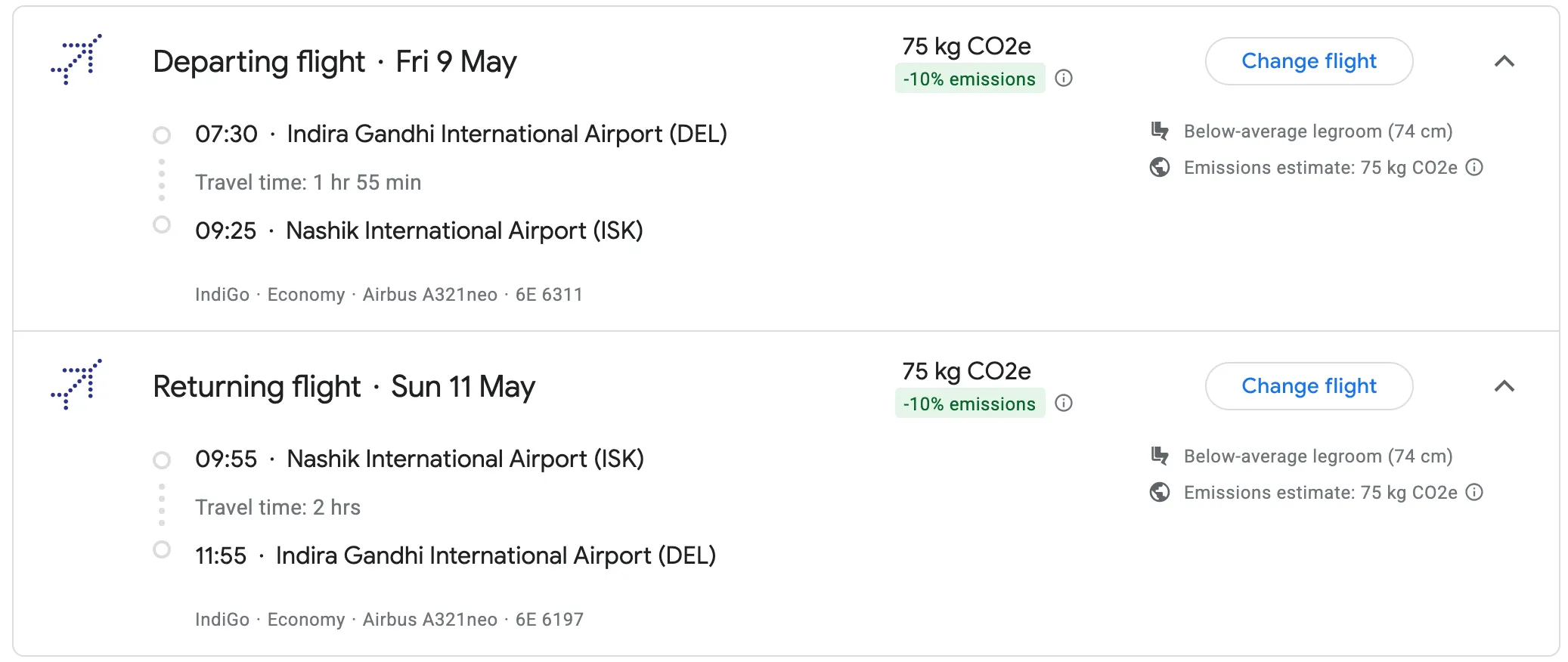Click info icon next to returning emissions estimate
Viewport: 1568px width, 662px height.
click(1474, 493)
